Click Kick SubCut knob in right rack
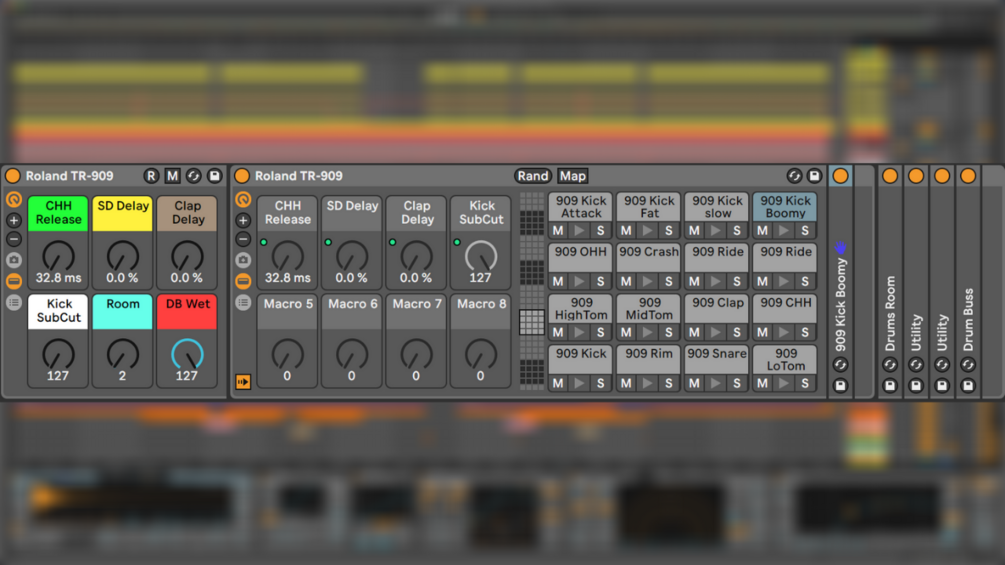This screenshot has width=1005, height=565. pos(481,256)
